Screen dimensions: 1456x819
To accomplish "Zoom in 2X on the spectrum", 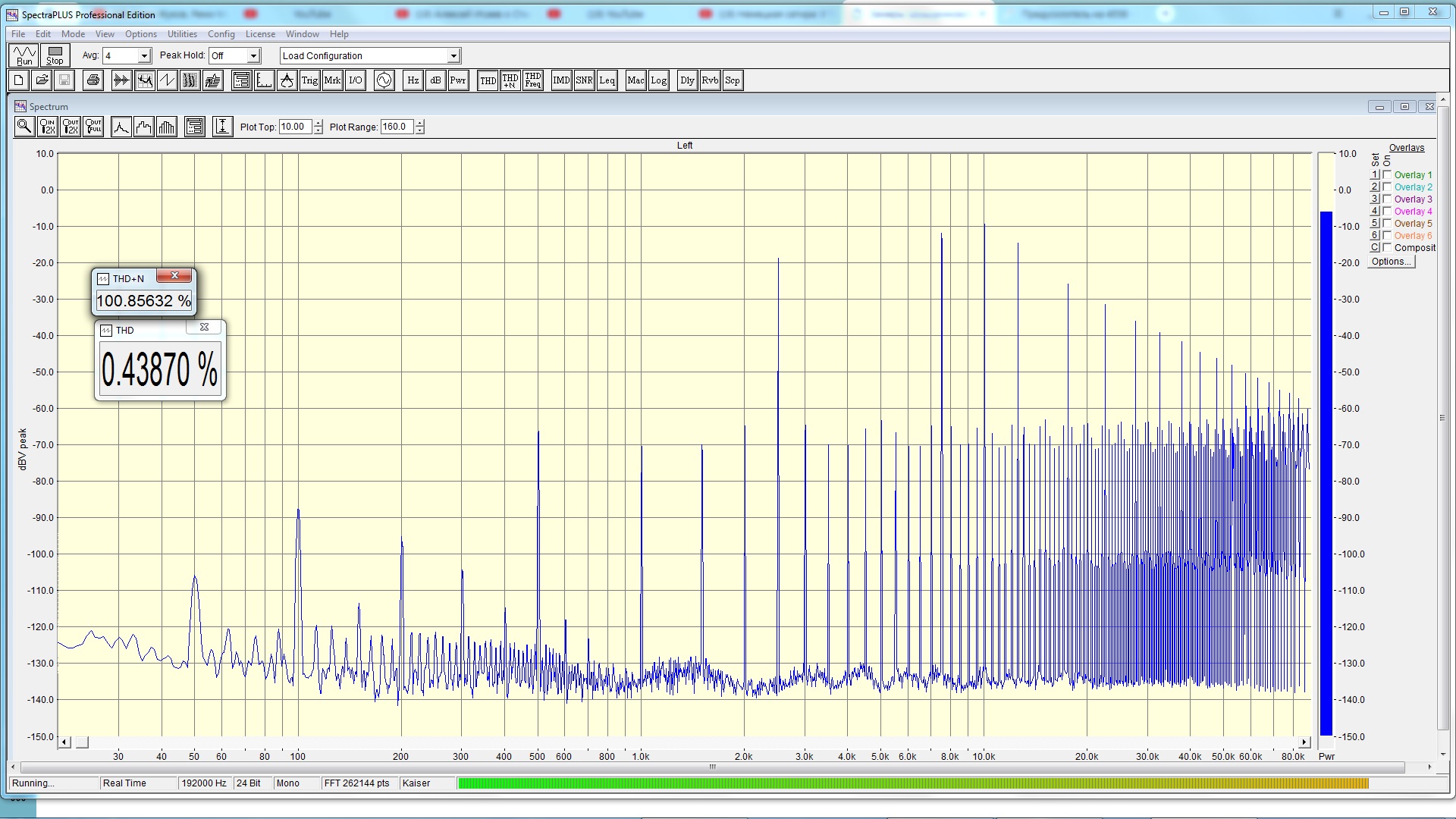I will click(47, 127).
